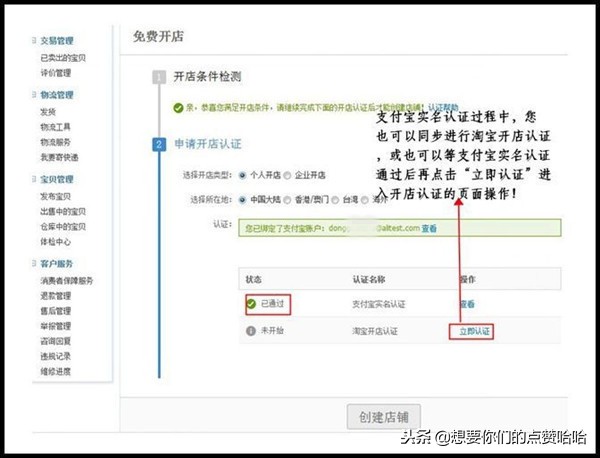Click the 免费开店 page title

click(x=158, y=37)
